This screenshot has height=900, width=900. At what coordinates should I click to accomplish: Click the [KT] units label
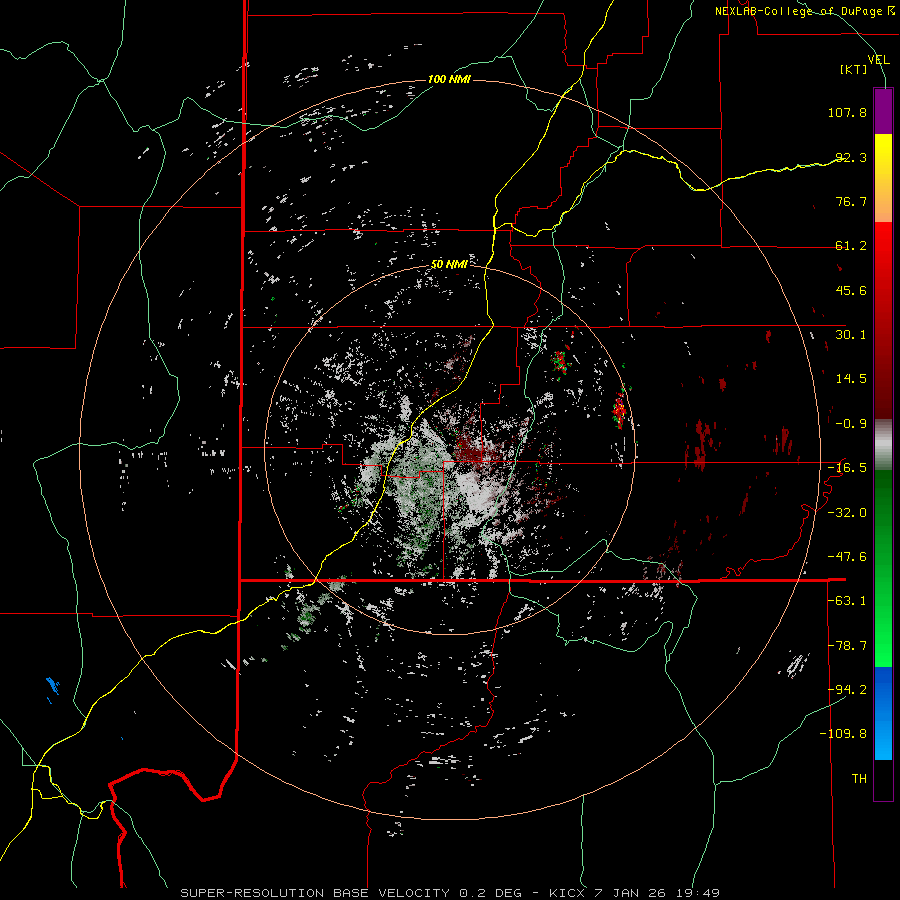tap(854, 69)
